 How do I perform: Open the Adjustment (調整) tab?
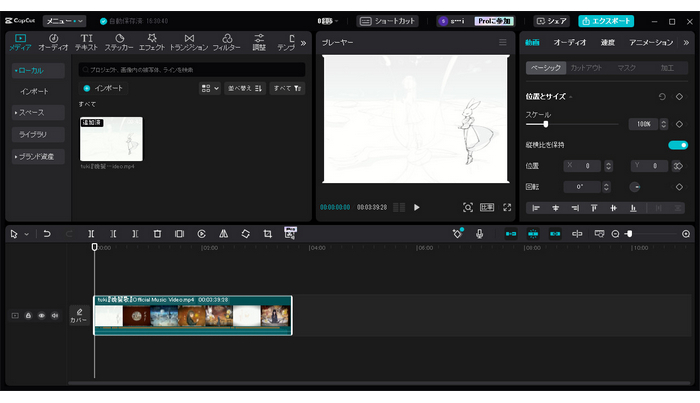click(259, 42)
